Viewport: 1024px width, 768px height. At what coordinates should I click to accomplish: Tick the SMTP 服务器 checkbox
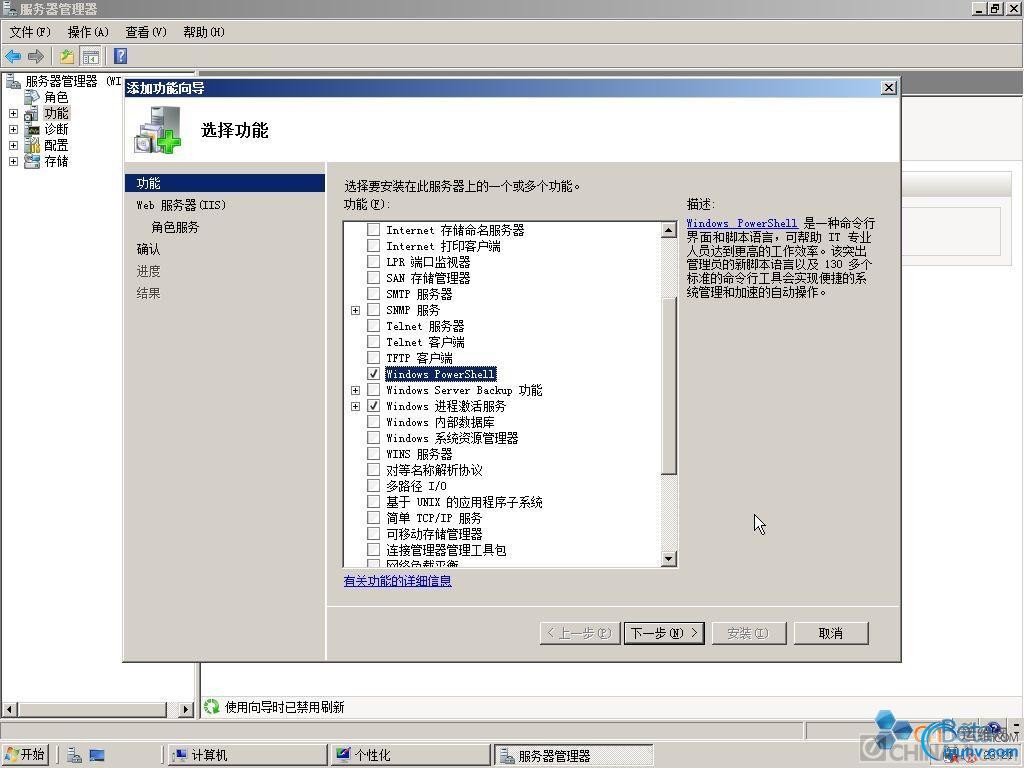click(374, 294)
